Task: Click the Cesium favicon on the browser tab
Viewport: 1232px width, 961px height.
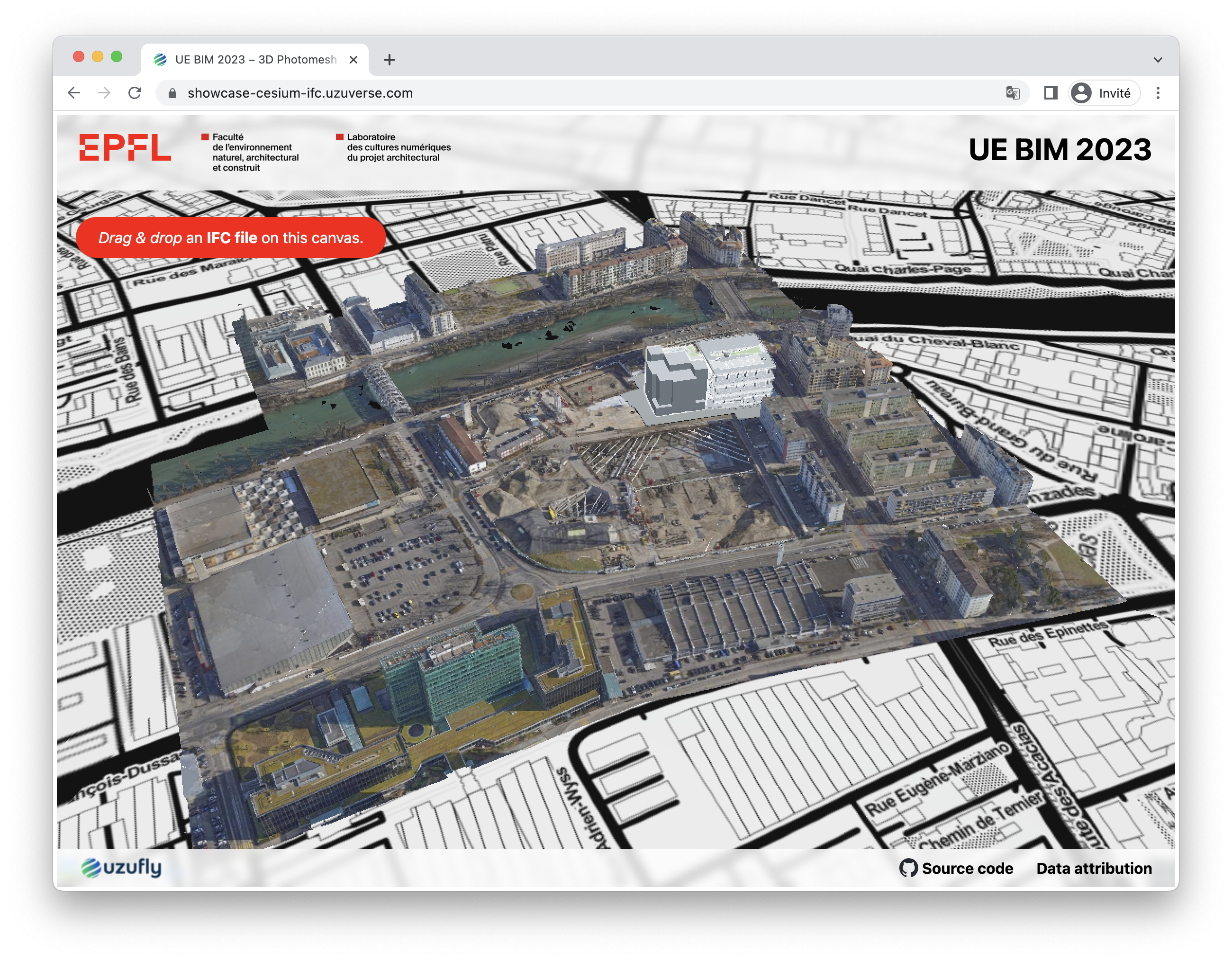Action: point(161,59)
